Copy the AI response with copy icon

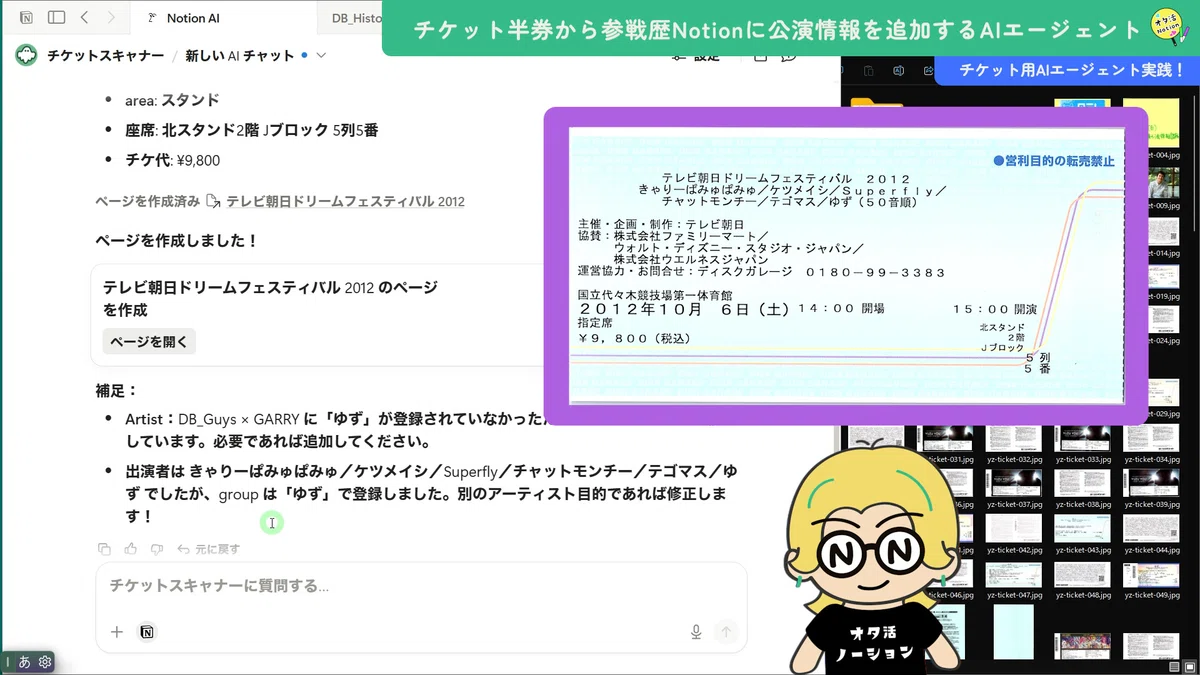click(104, 548)
